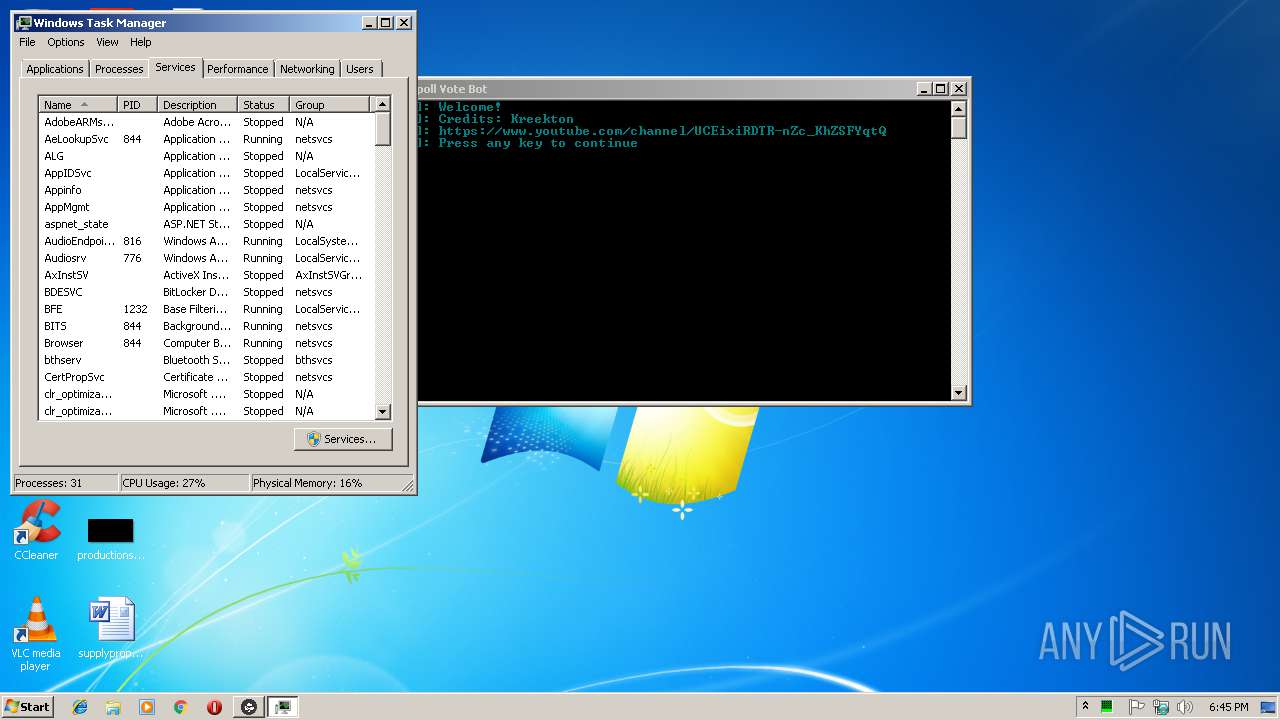Click console window scroll up arrow

pyautogui.click(x=958, y=109)
